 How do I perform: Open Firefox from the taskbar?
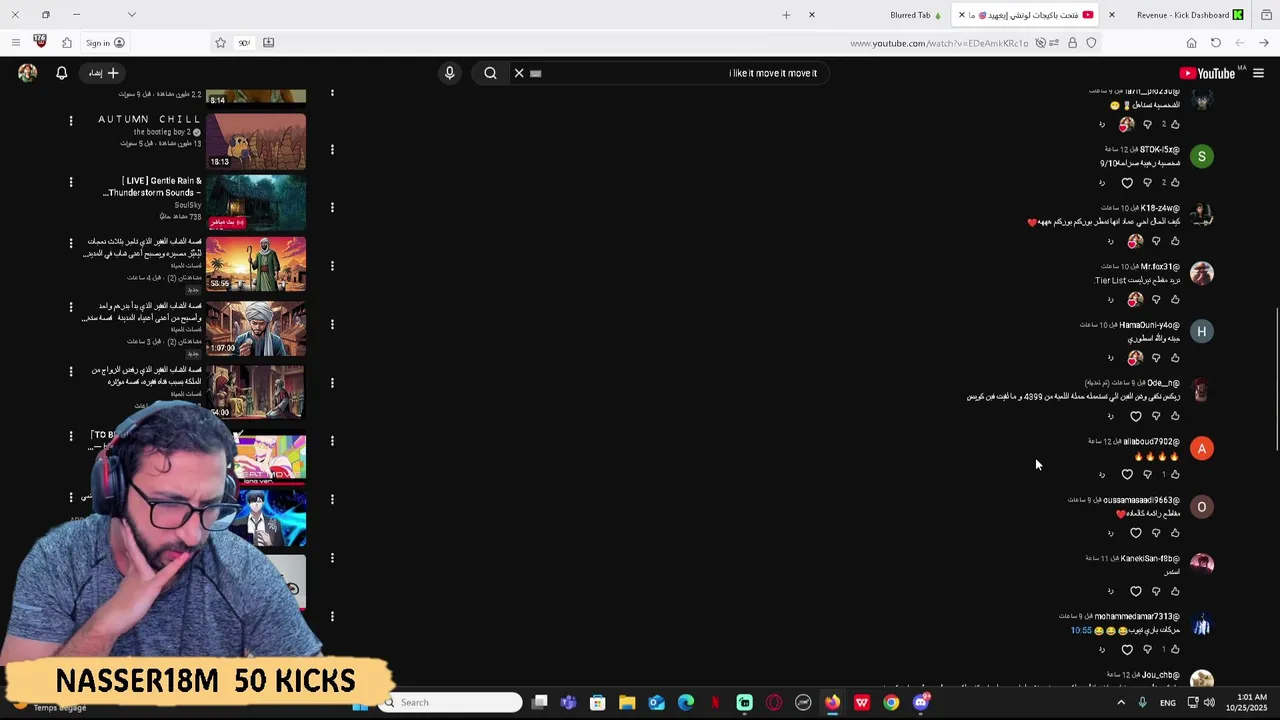832,703
